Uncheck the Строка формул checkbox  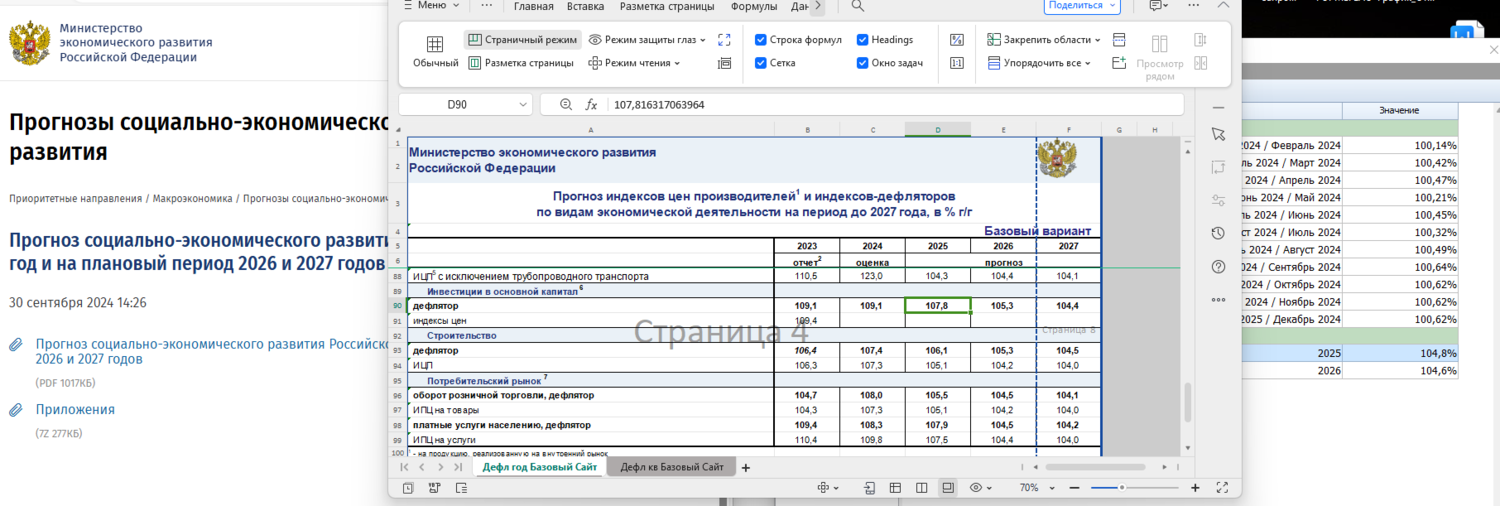(761, 40)
